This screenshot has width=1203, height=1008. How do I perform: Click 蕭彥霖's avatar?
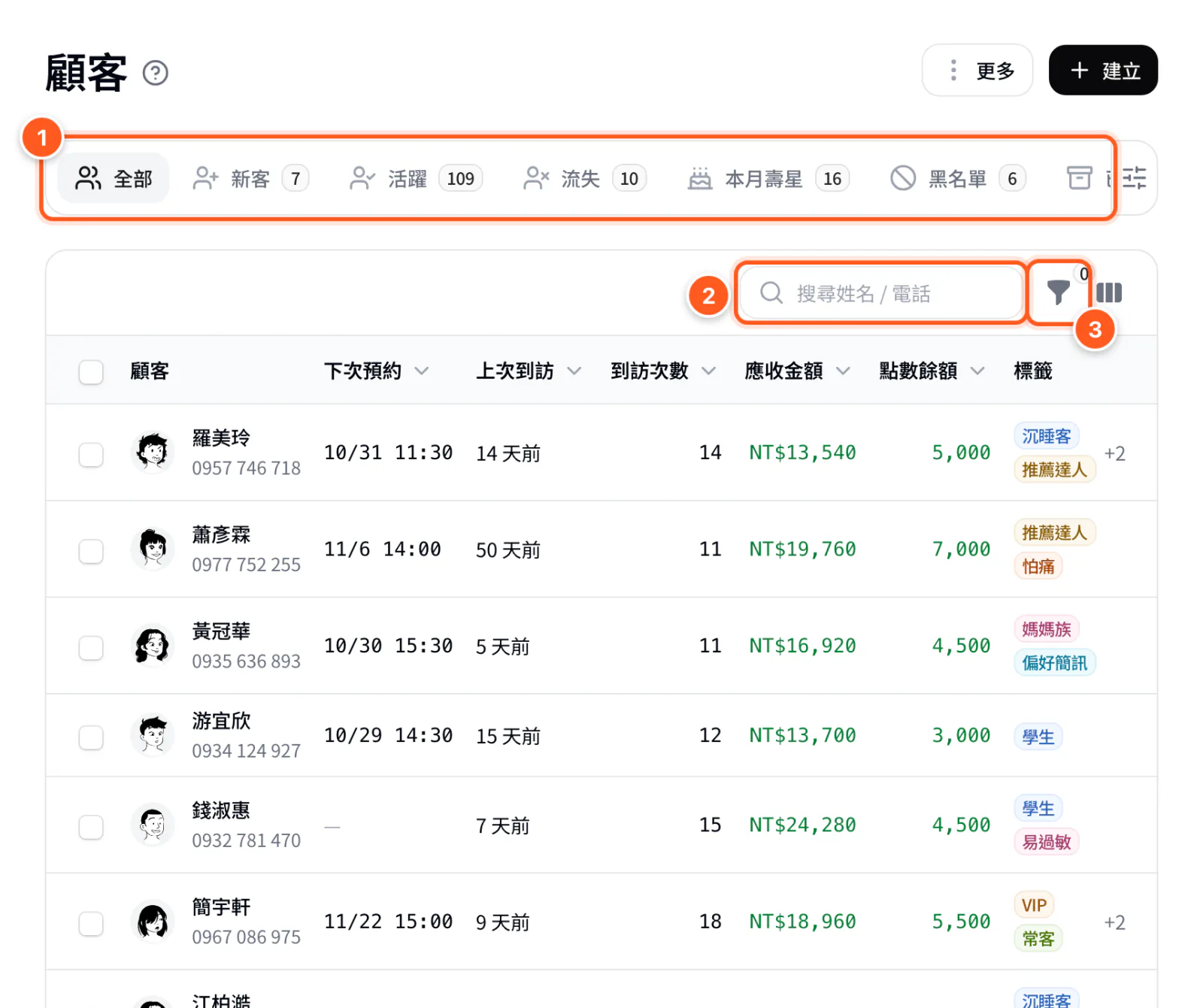click(x=153, y=549)
